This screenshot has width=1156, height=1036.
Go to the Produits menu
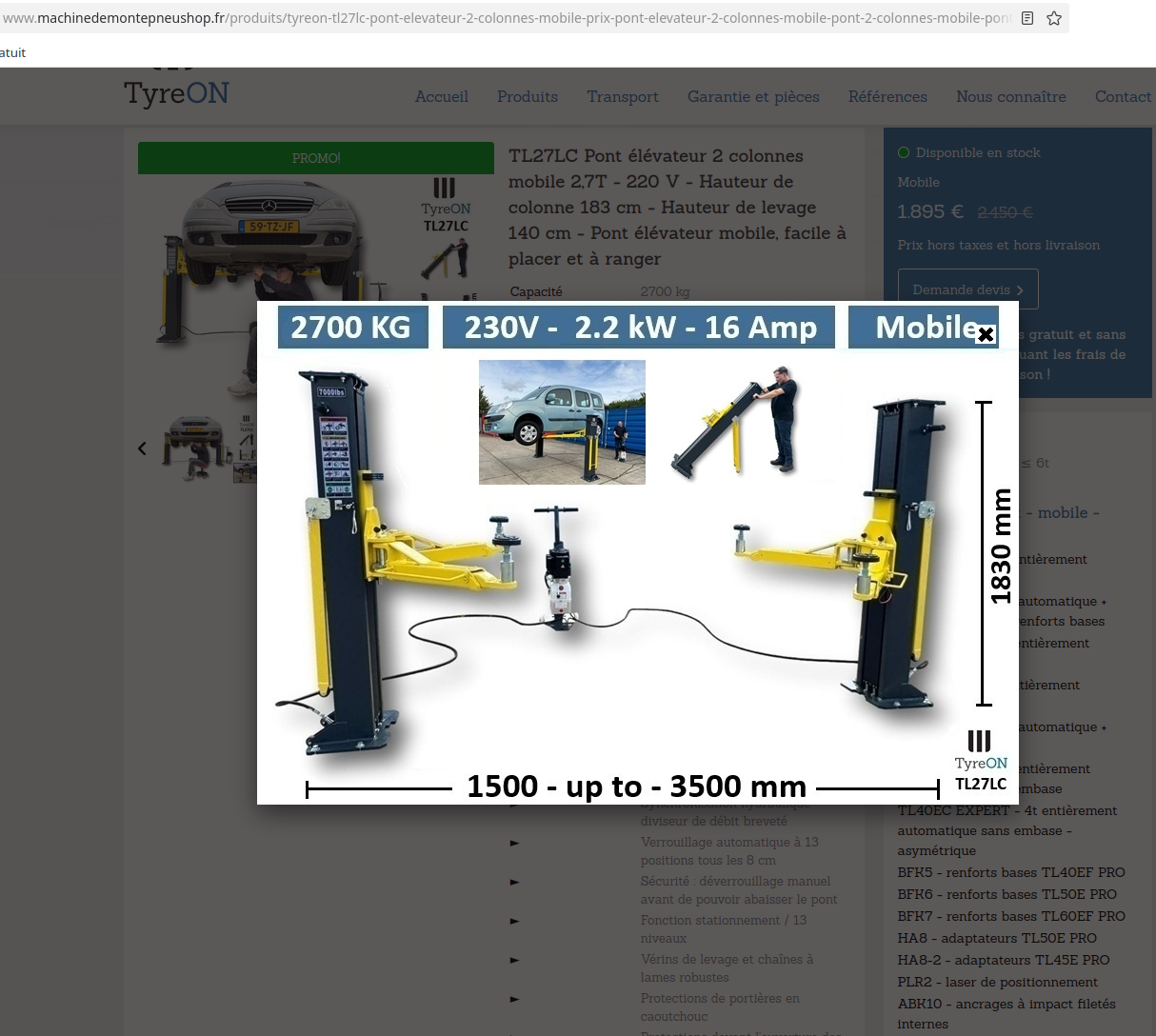click(528, 96)
